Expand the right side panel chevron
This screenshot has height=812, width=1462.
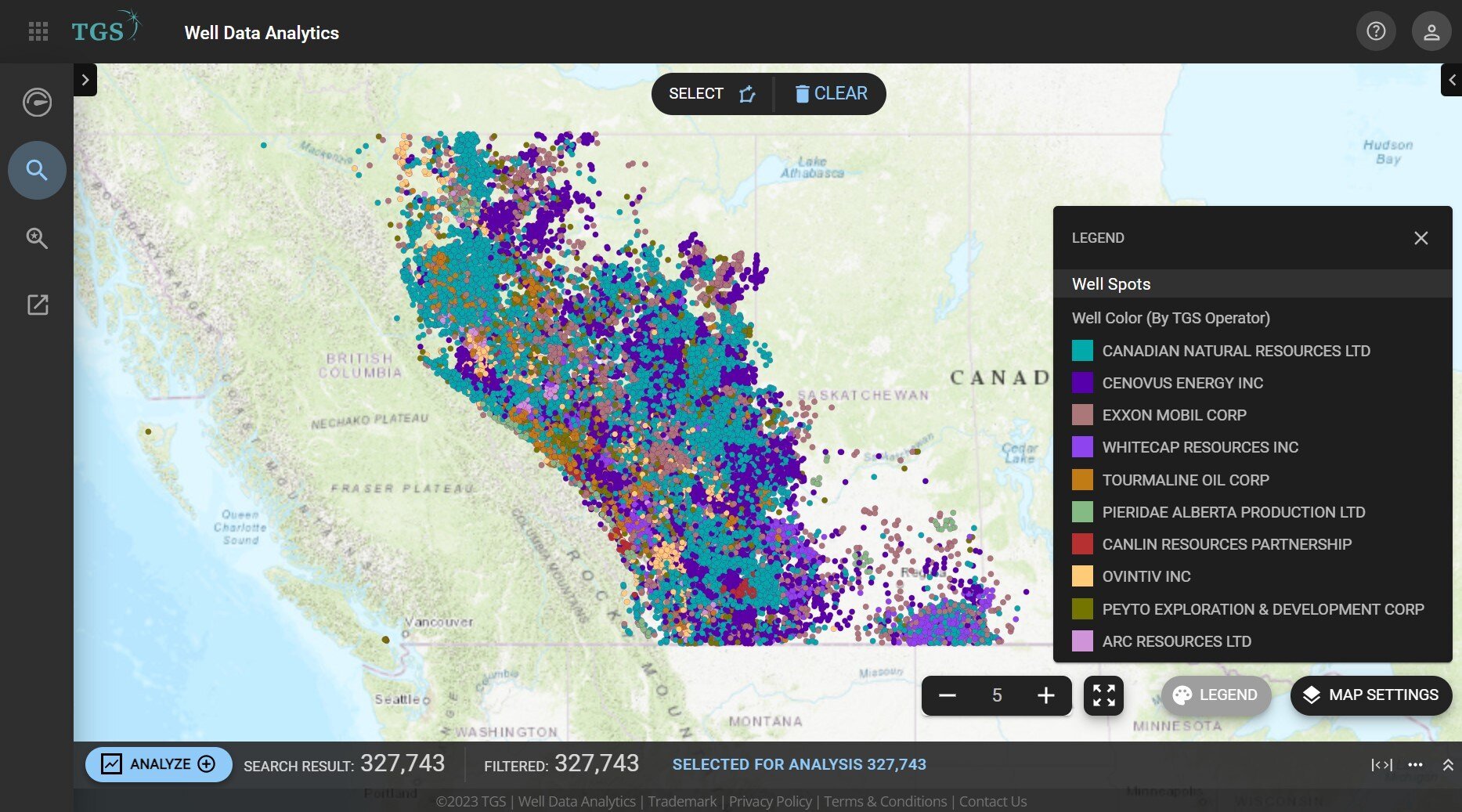(1451, 80)
